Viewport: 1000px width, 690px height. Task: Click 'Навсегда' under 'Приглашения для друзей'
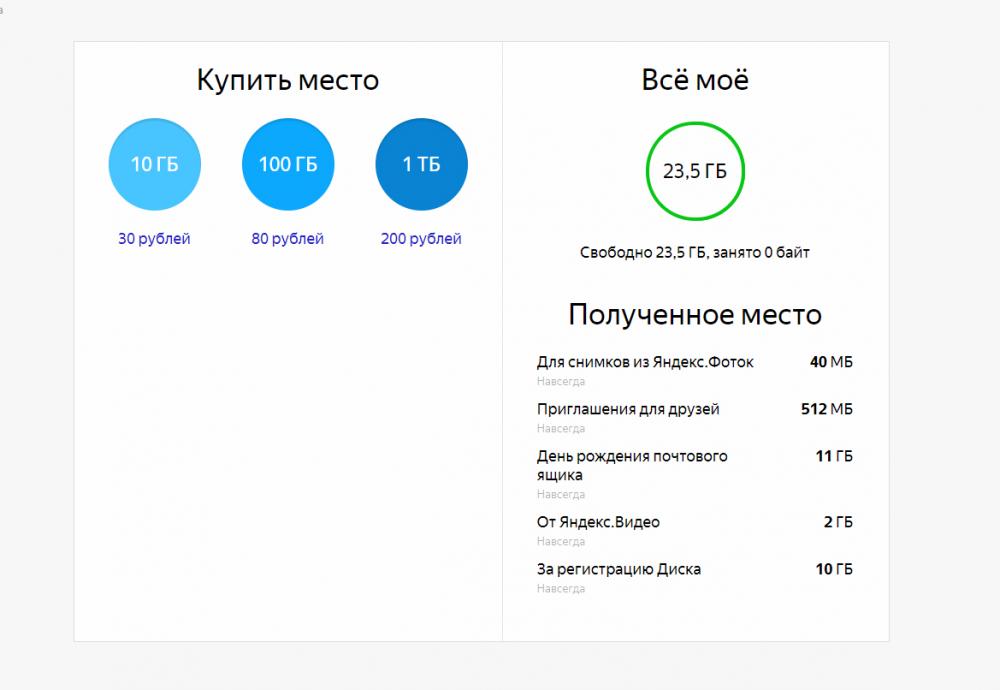tap(561, 429)
